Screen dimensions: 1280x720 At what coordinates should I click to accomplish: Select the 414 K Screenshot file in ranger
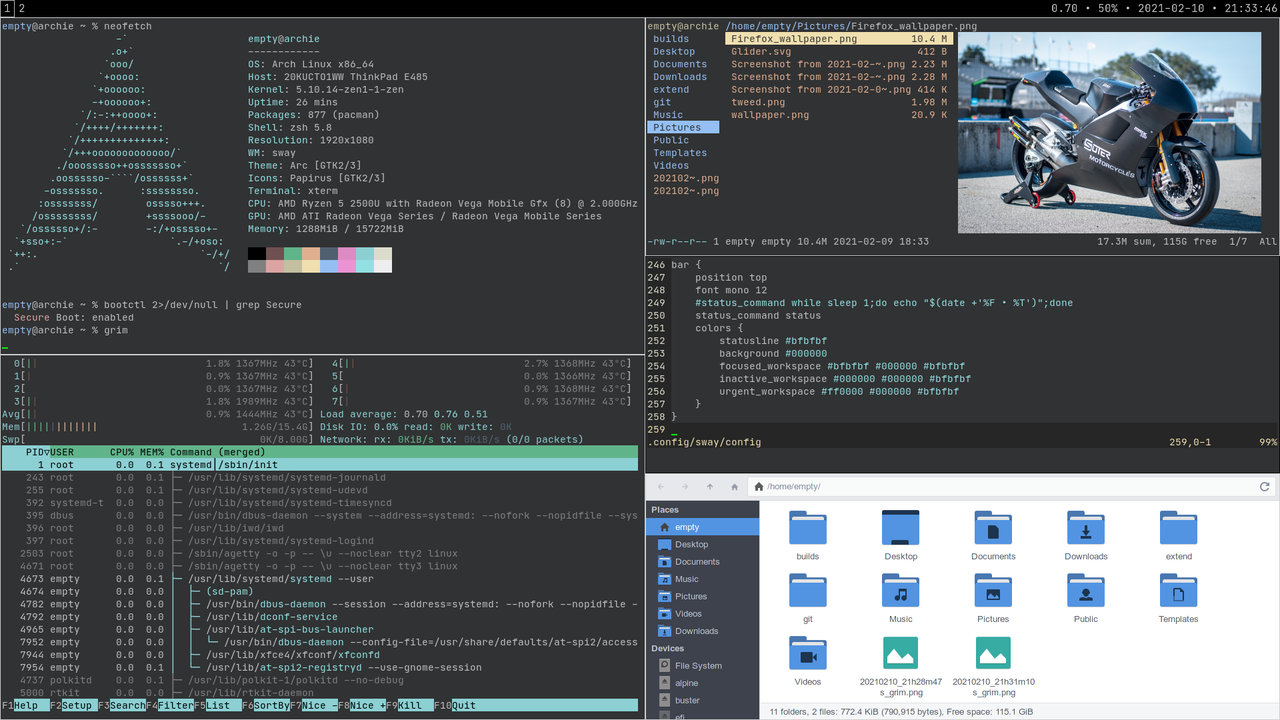pyautogui.click(x=838, y=90)
